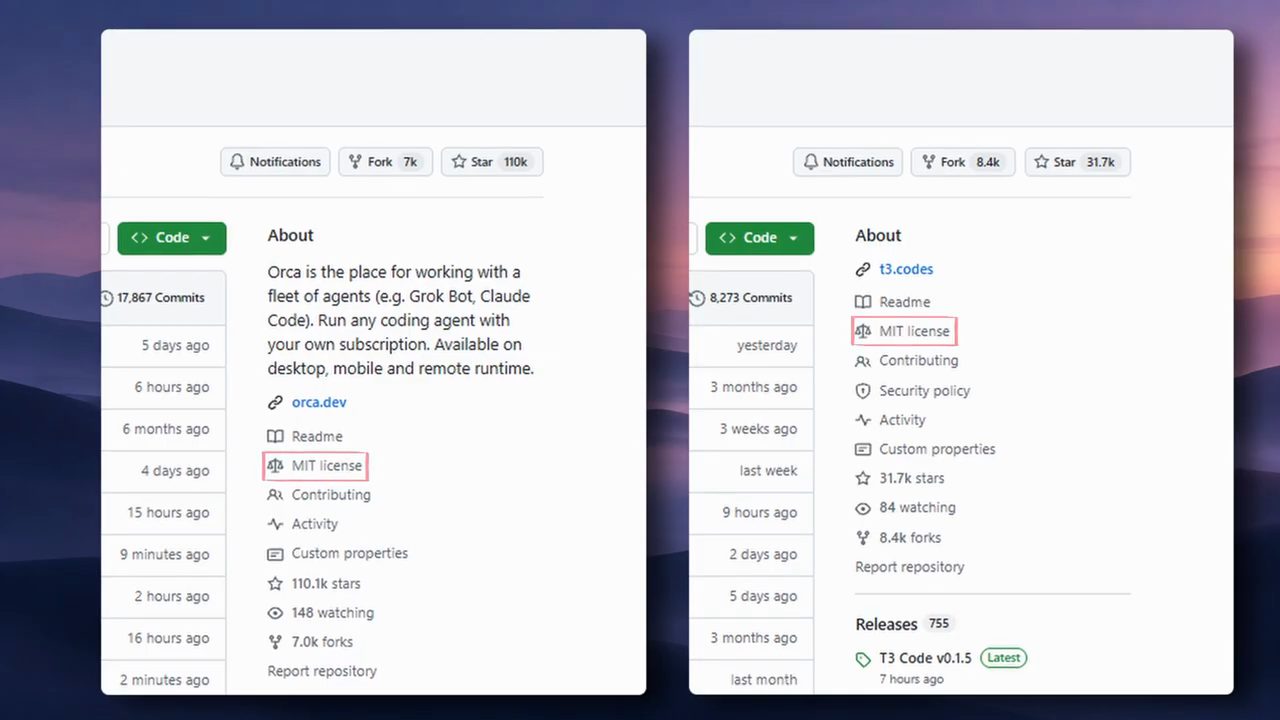The width and height of the screenshot is (1280, 720).
Task: Click the star icon beside 110.1k stars
Action: [275, 584]
